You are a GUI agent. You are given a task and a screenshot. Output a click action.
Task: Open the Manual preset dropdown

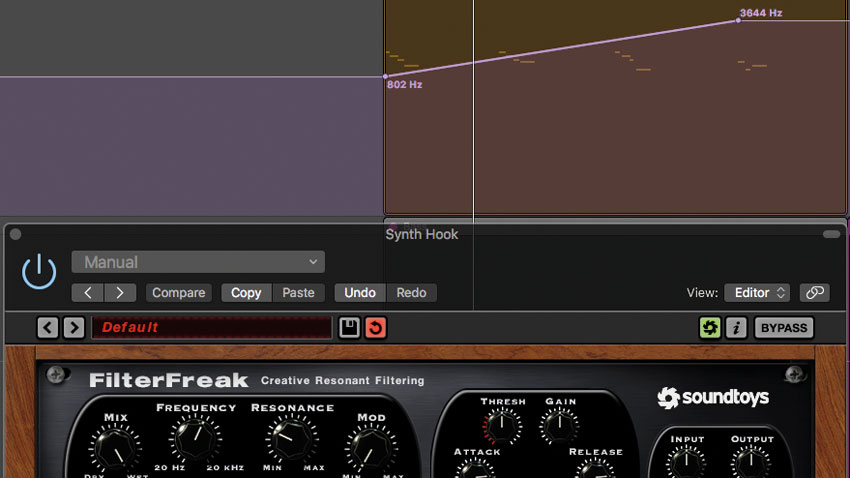tap(198, 262)
